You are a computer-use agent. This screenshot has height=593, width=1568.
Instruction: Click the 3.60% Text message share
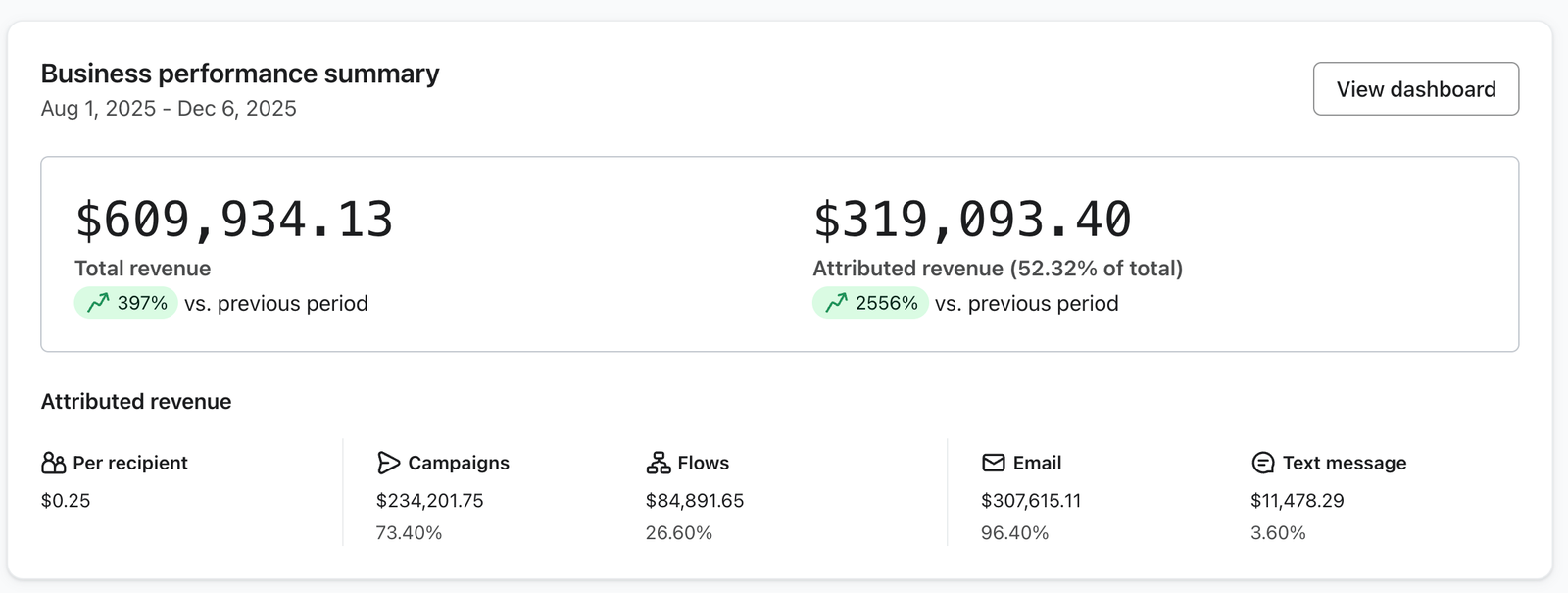1278,533
